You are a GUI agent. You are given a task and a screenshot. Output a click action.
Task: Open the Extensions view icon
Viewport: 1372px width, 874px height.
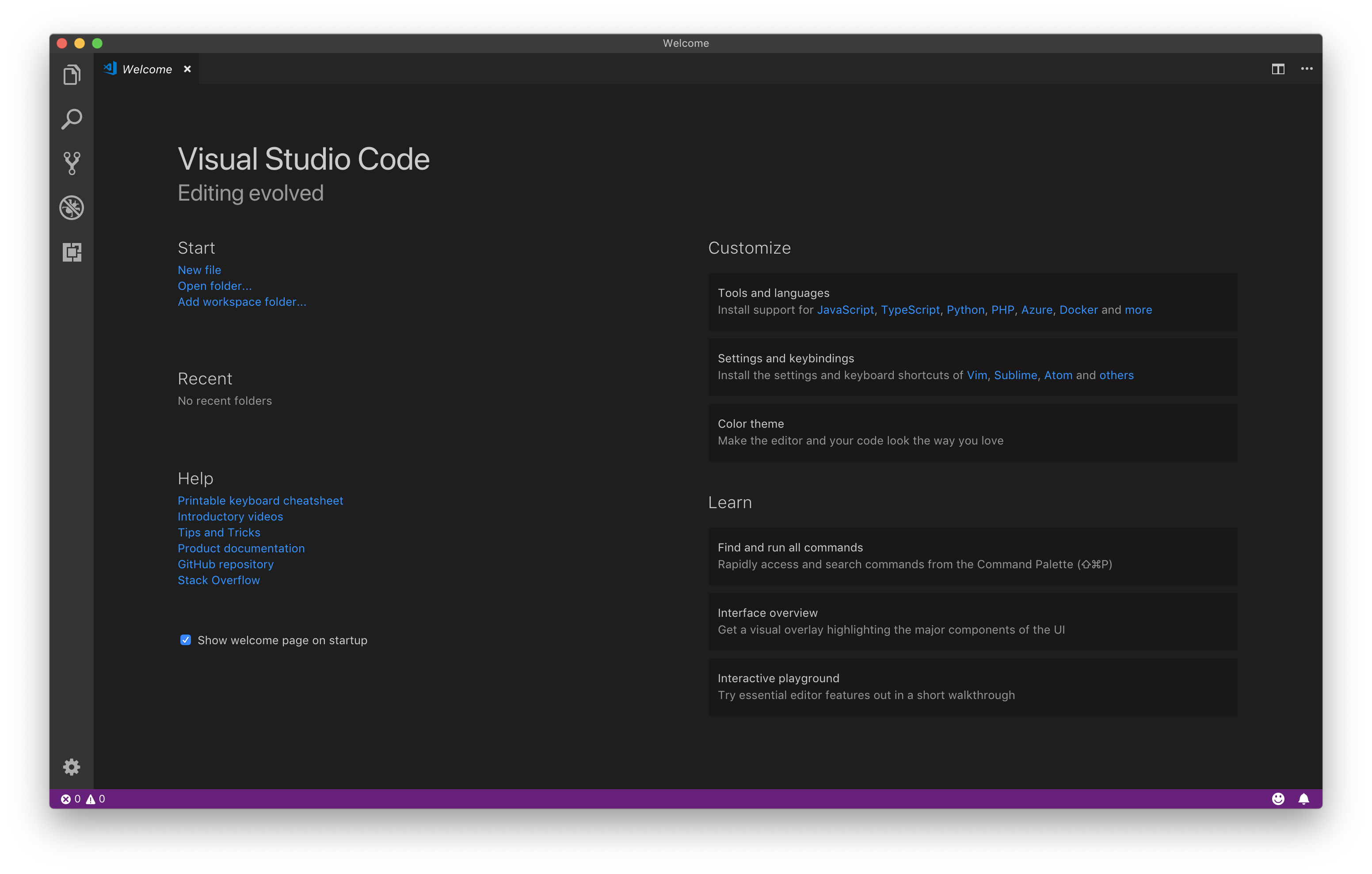coord(72,252)
